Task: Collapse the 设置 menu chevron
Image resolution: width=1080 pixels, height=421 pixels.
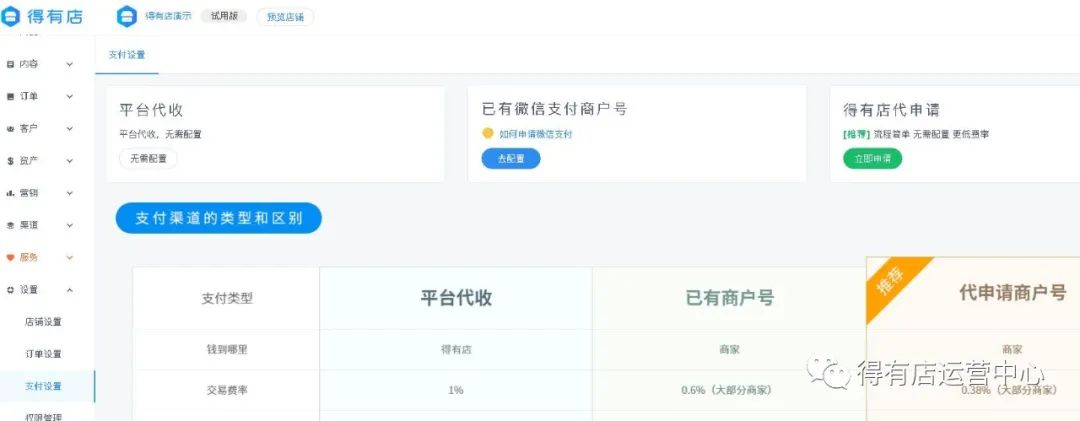Action: [70, 290]
